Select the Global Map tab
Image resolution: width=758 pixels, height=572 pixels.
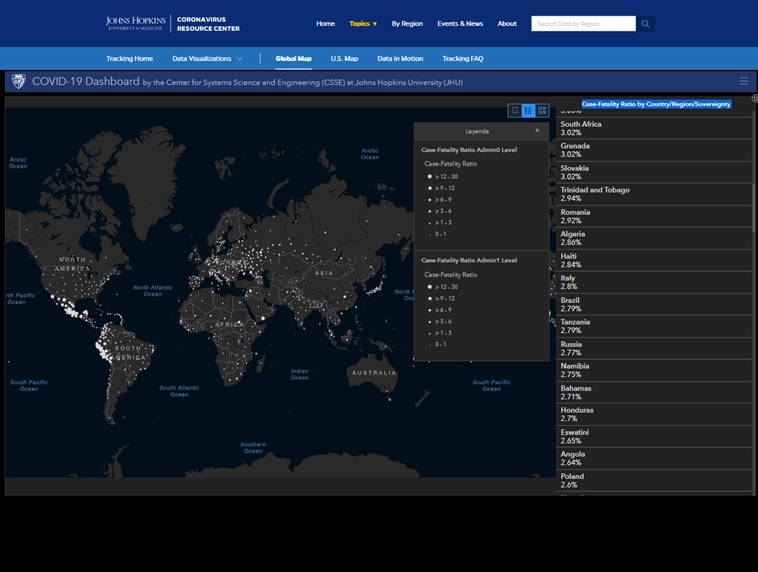click(293, 59)
